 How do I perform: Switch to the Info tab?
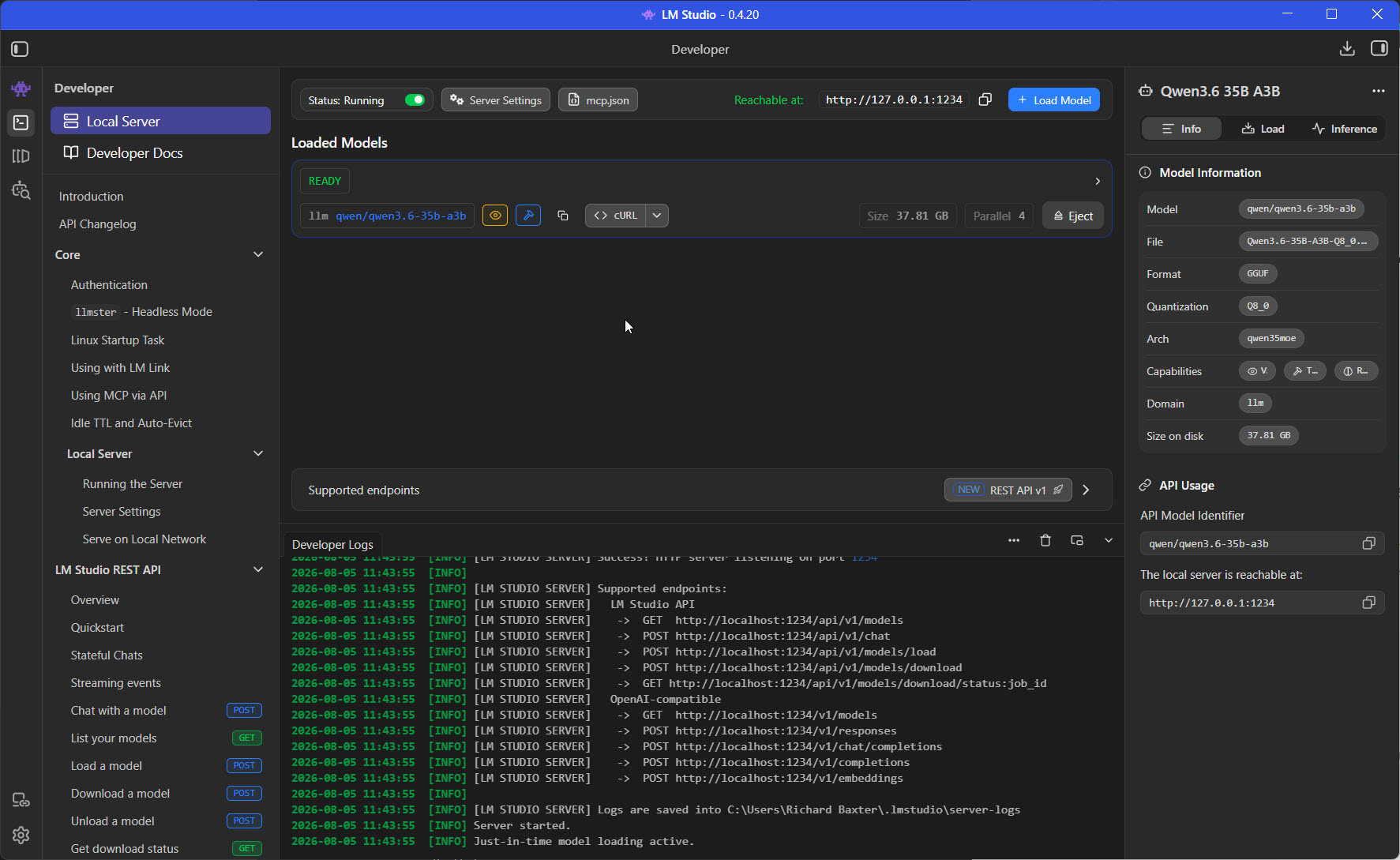pyautogui.click(x=1182, y=129)
